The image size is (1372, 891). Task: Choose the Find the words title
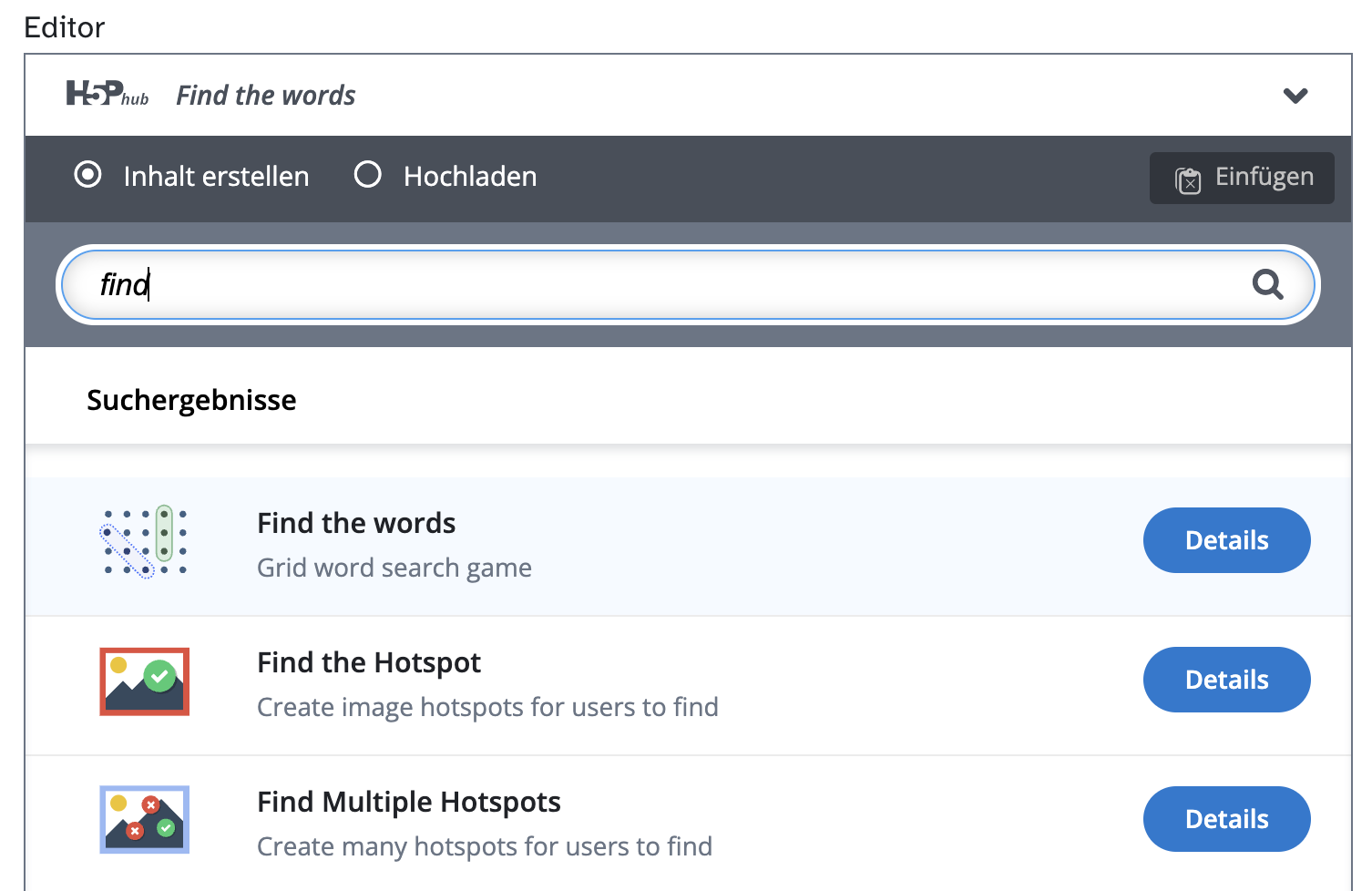pyautogui.click(x=356, y=523)
